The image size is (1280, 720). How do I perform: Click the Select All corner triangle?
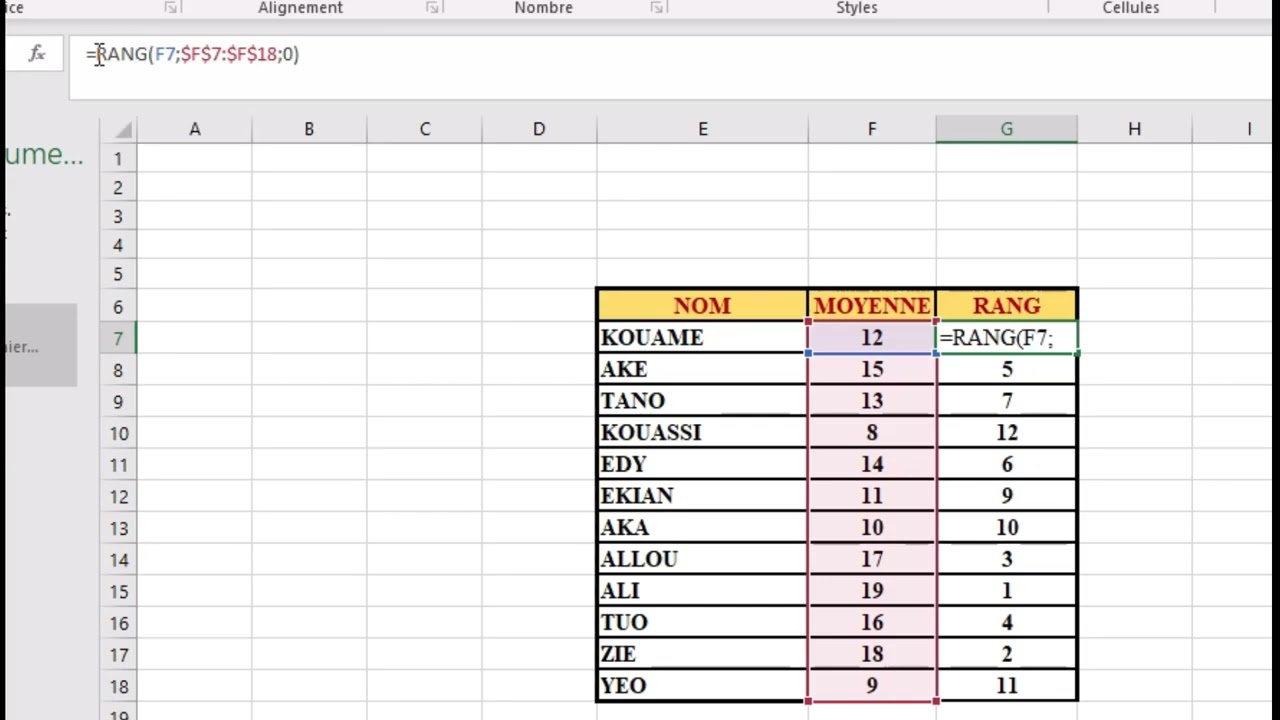pos(123,129)
